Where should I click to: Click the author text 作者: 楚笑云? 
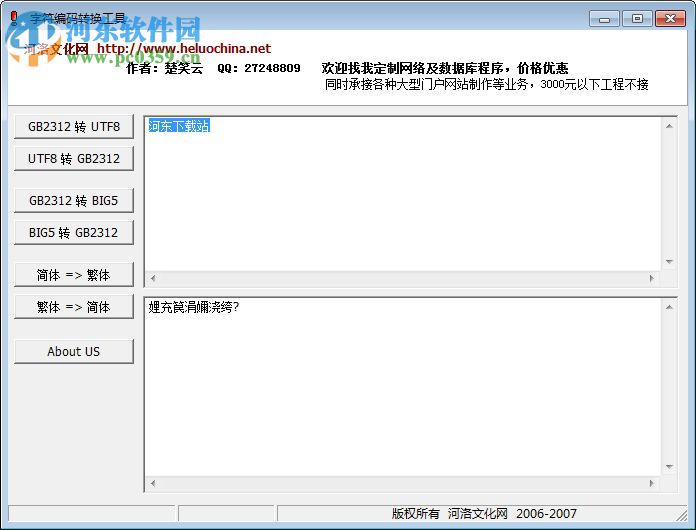coord(165,68)
